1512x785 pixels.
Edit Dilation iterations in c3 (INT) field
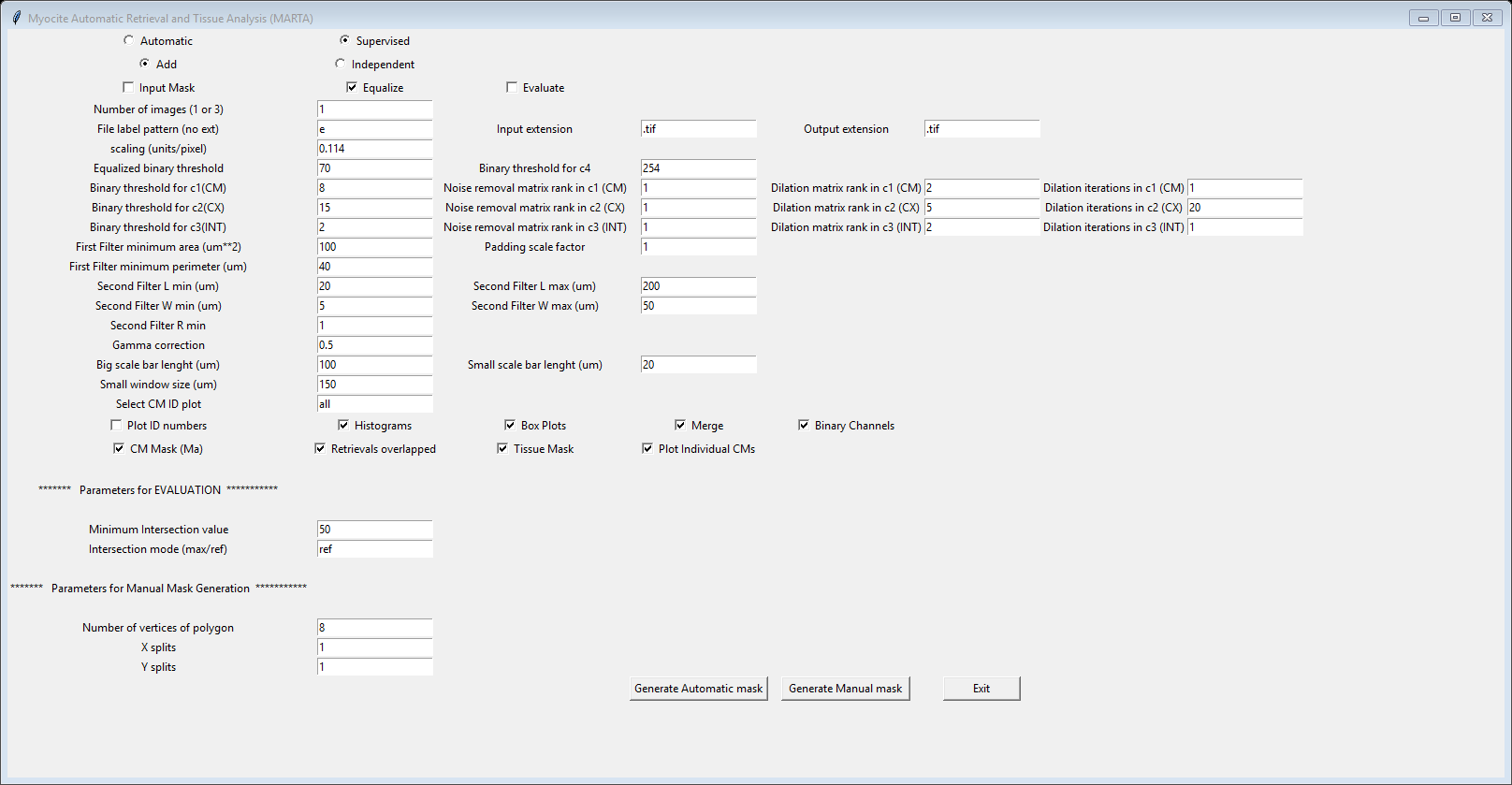click(1245, 227)
